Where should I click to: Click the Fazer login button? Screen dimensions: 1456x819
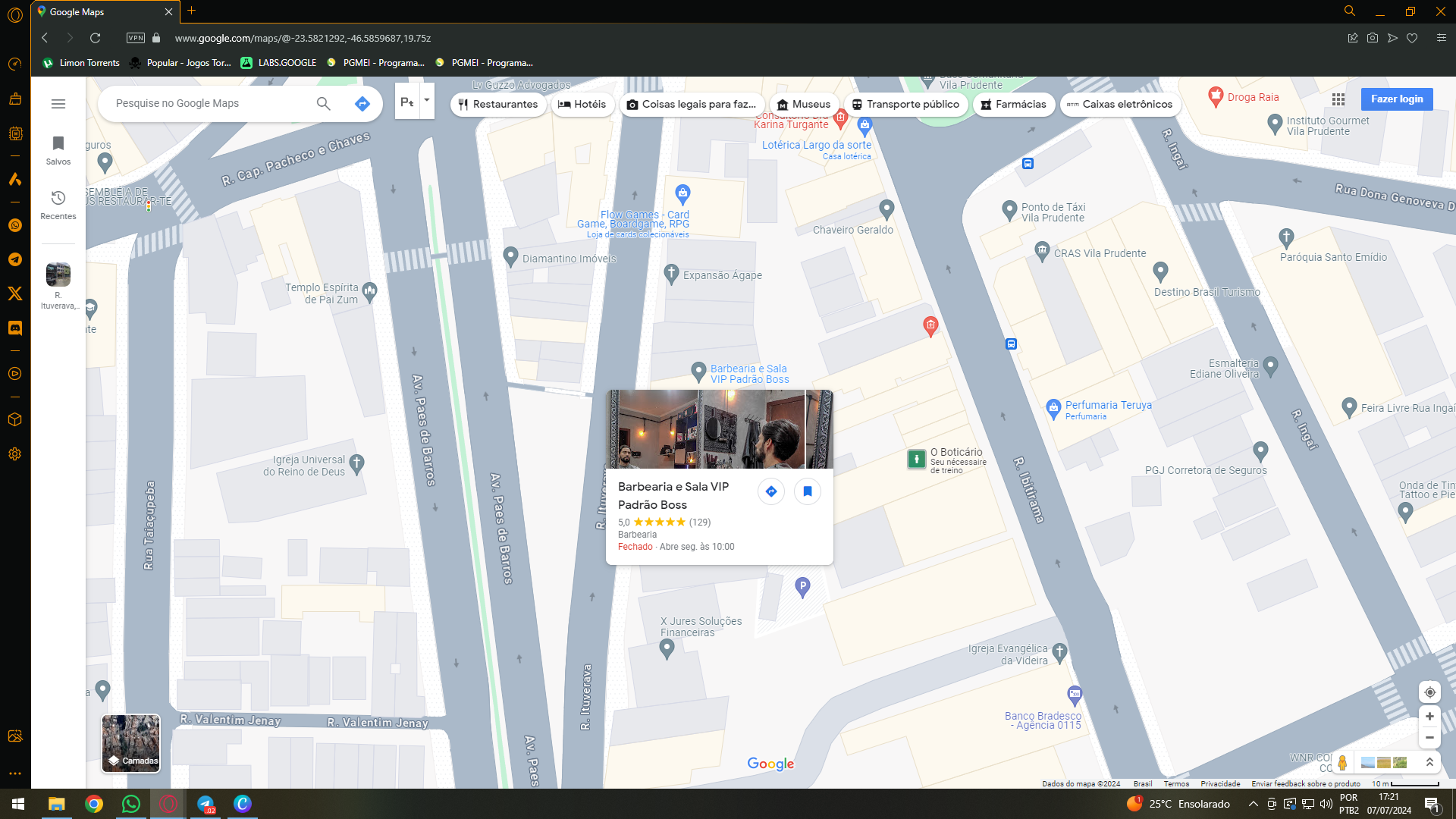coord(1397,99)
